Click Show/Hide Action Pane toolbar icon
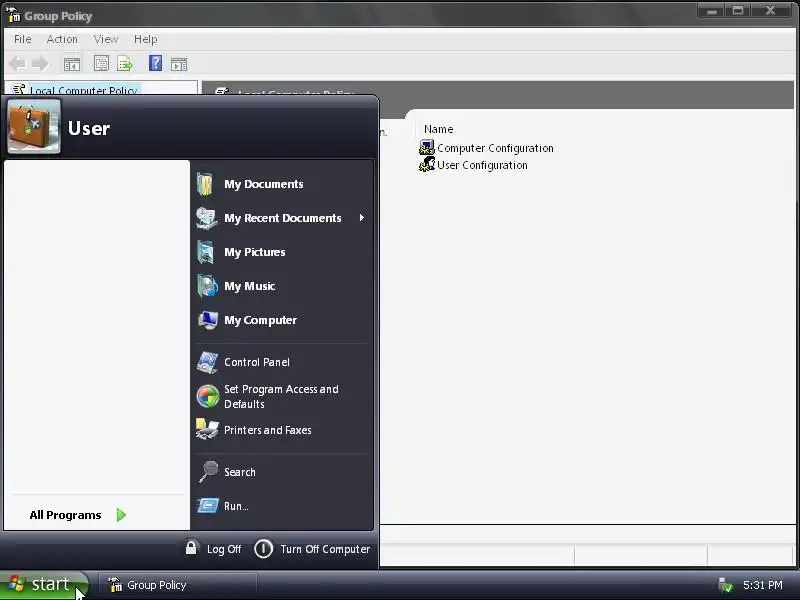This screenshot has height=600, width=800. point(179,64)
